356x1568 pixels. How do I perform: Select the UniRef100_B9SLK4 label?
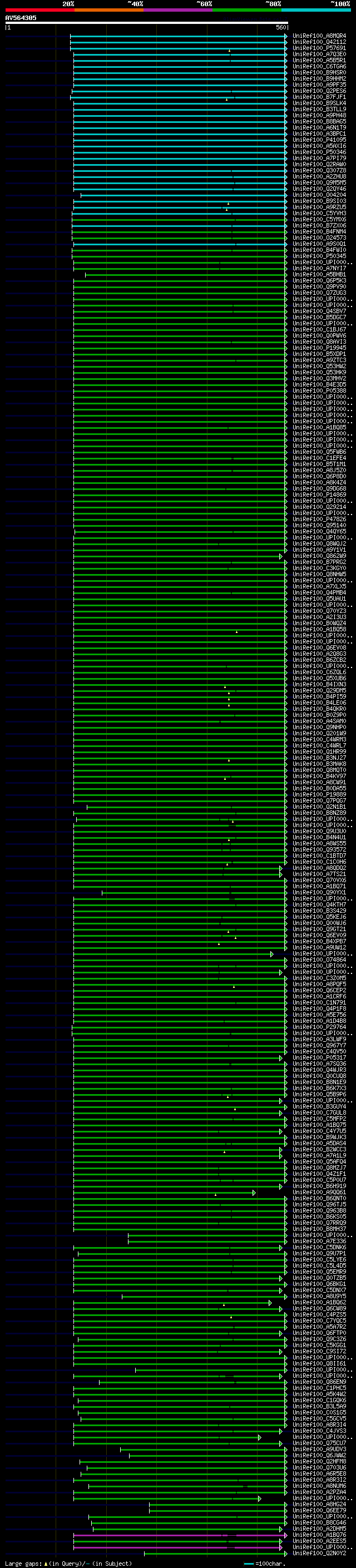[319, 103]
